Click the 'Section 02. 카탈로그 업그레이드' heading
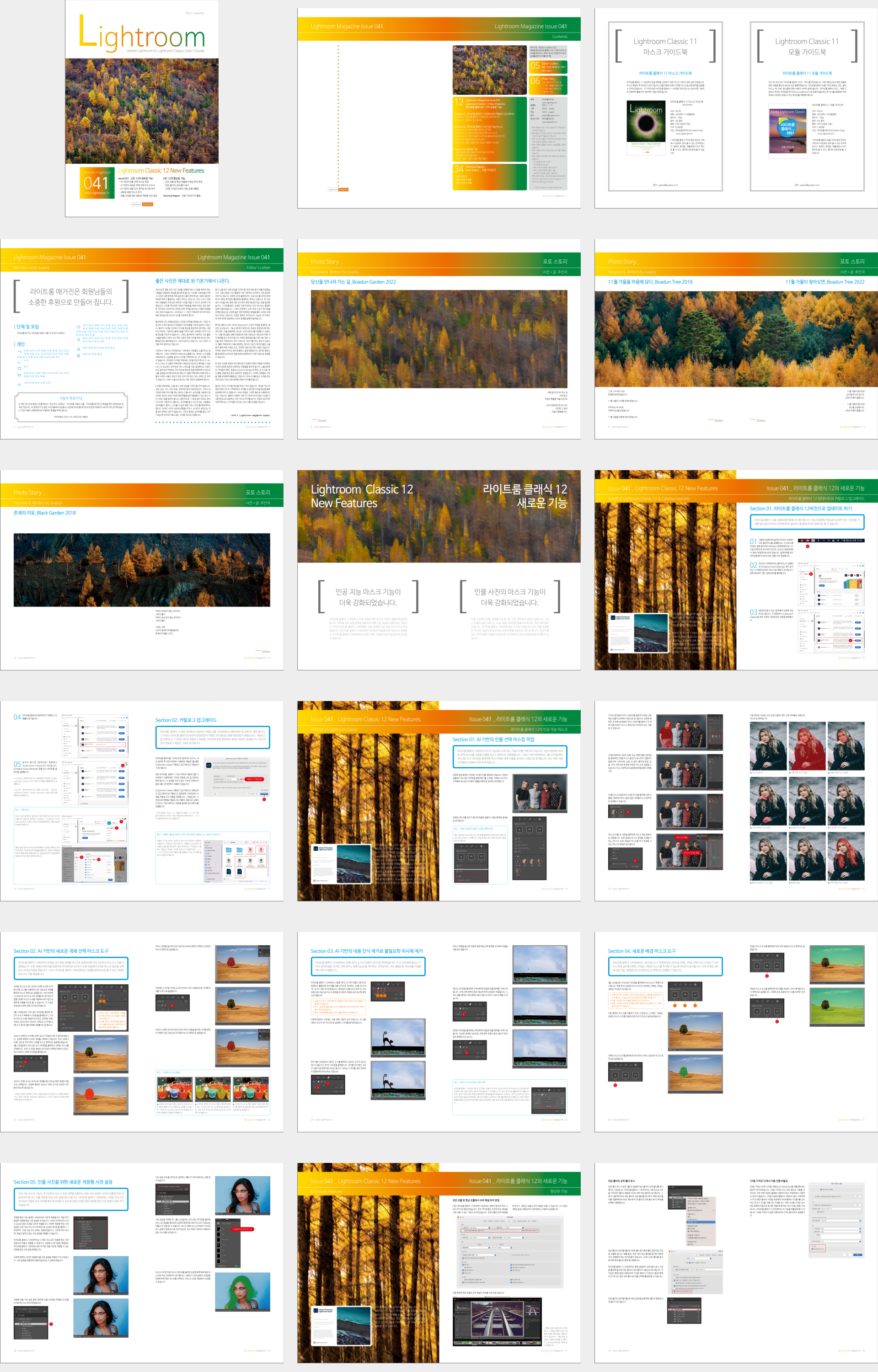878x1372 pixels. pyautogui.click(x=186, y=720)
